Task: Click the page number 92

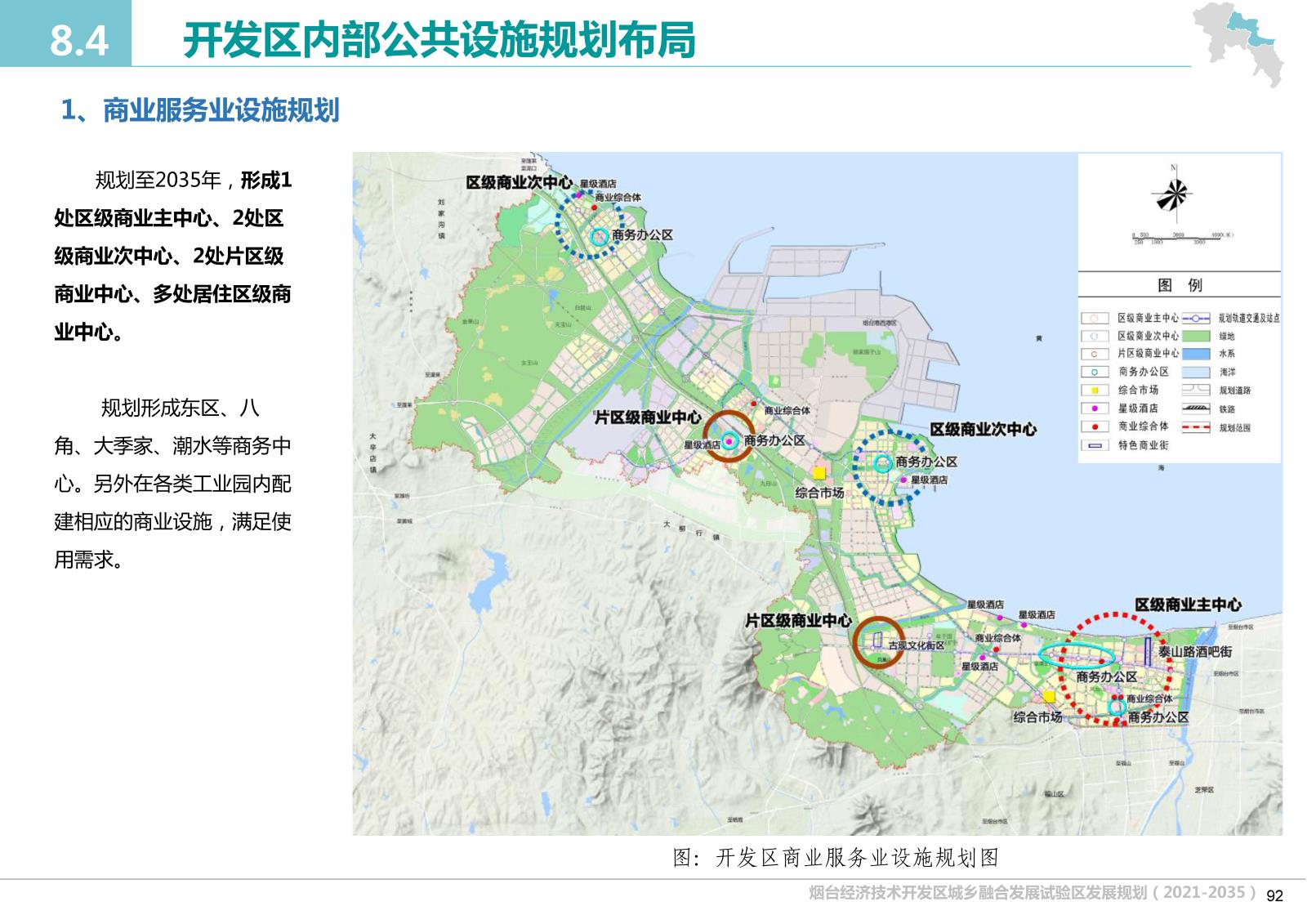Action: pyautogui.click(x=1274, y=896)
